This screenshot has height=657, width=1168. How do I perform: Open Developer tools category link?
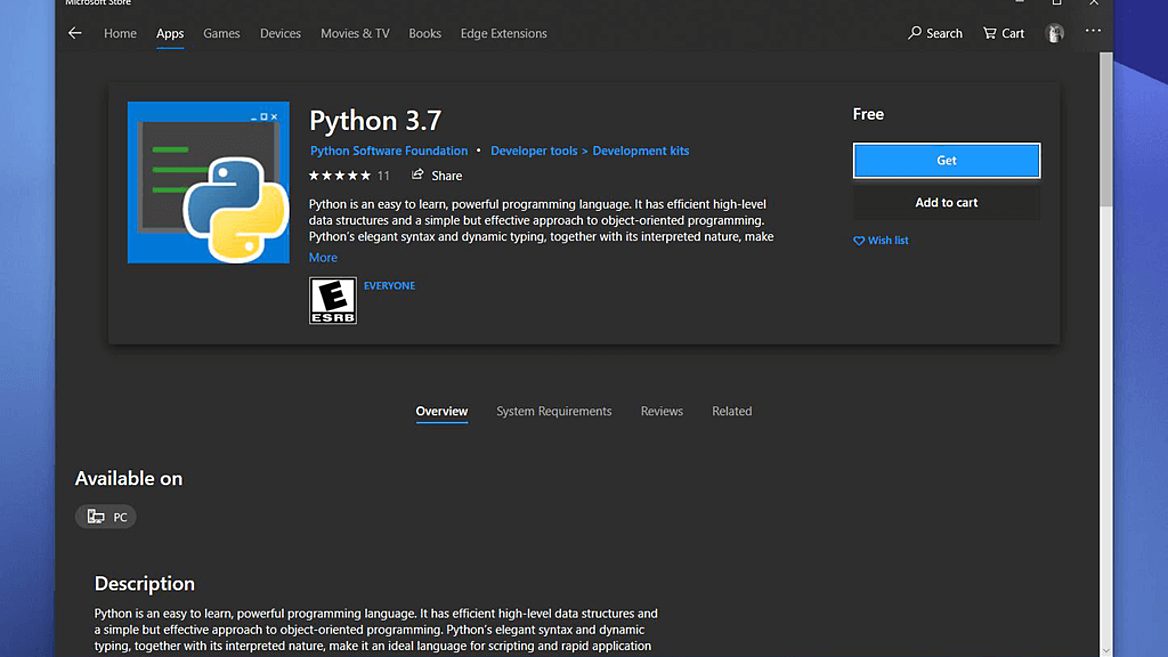click(533, 150)
